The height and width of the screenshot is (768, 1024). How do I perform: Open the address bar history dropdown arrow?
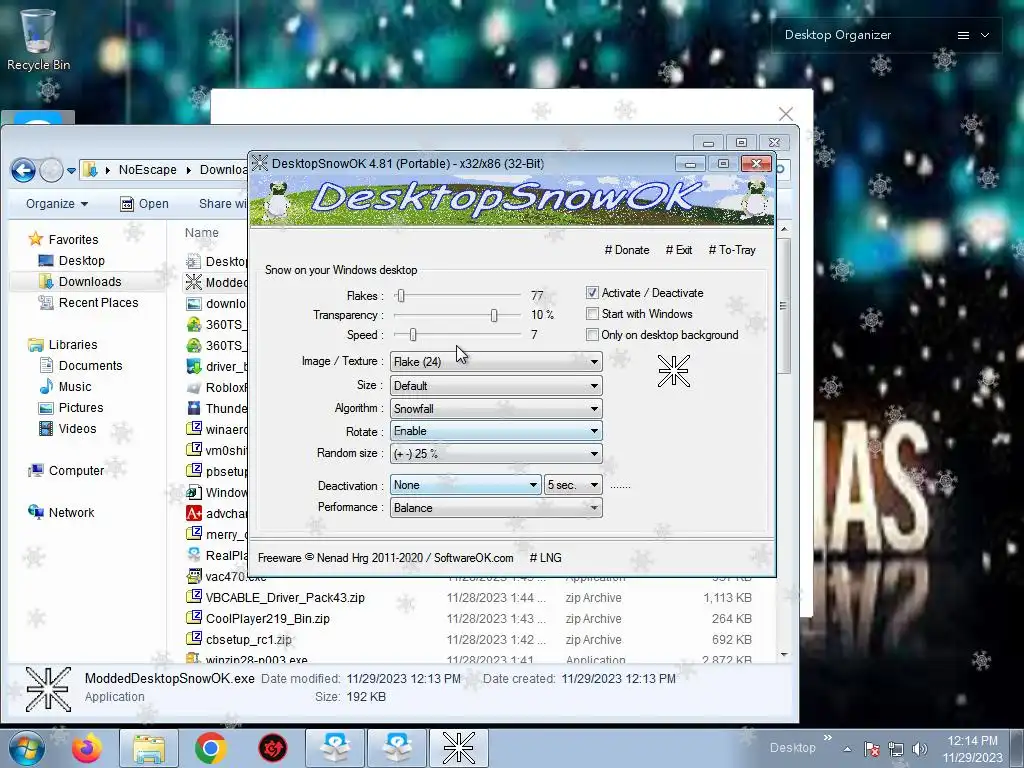(71, 170)
